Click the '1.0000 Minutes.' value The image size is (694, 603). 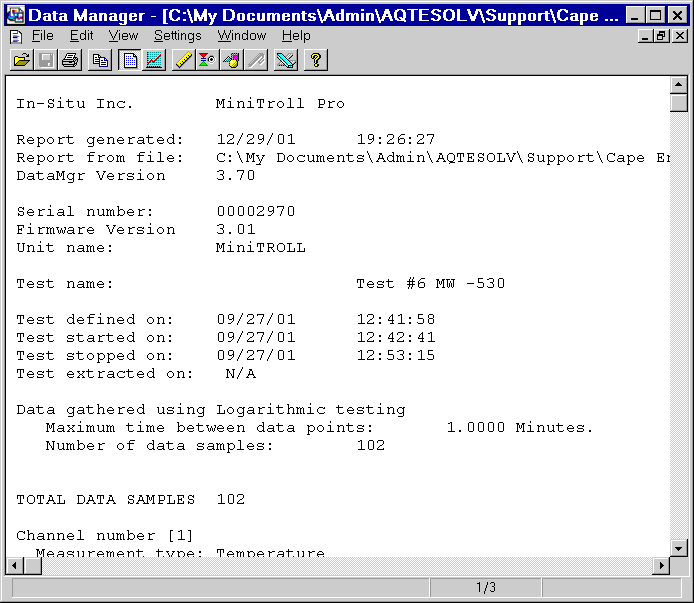520,427
